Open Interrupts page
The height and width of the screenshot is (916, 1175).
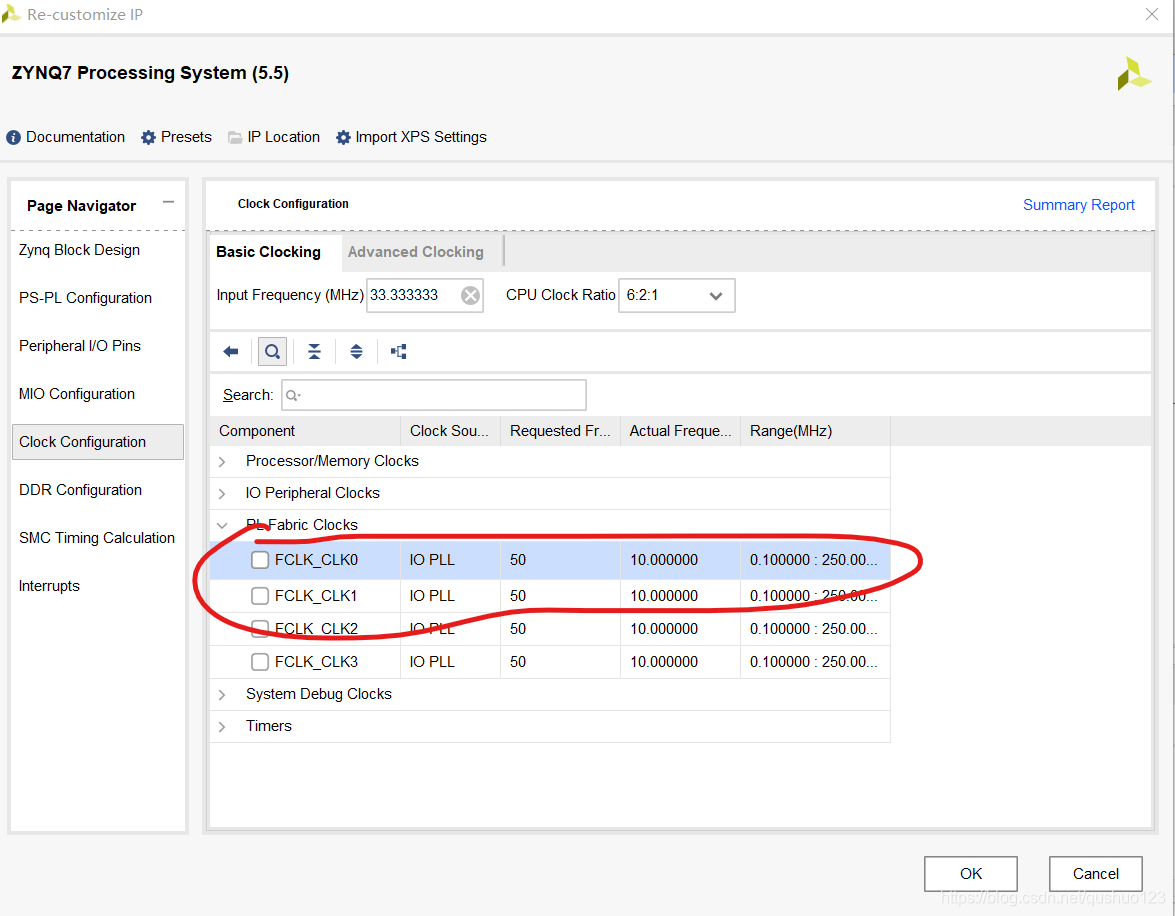[49, 585]
